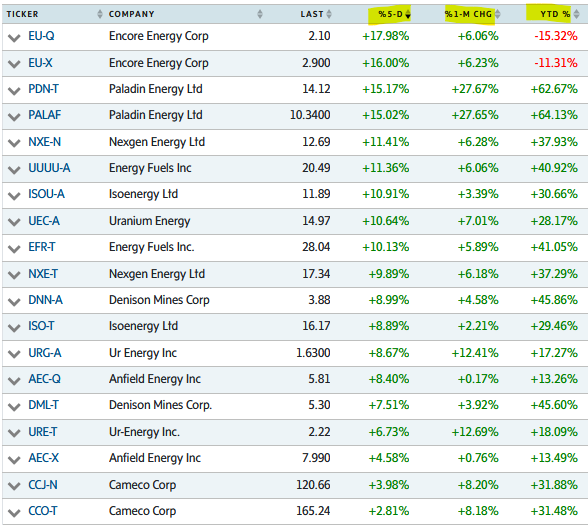Select the -15.32% YTD value
This screenshot has width=588, height=525.
click(x=556, y=36)
